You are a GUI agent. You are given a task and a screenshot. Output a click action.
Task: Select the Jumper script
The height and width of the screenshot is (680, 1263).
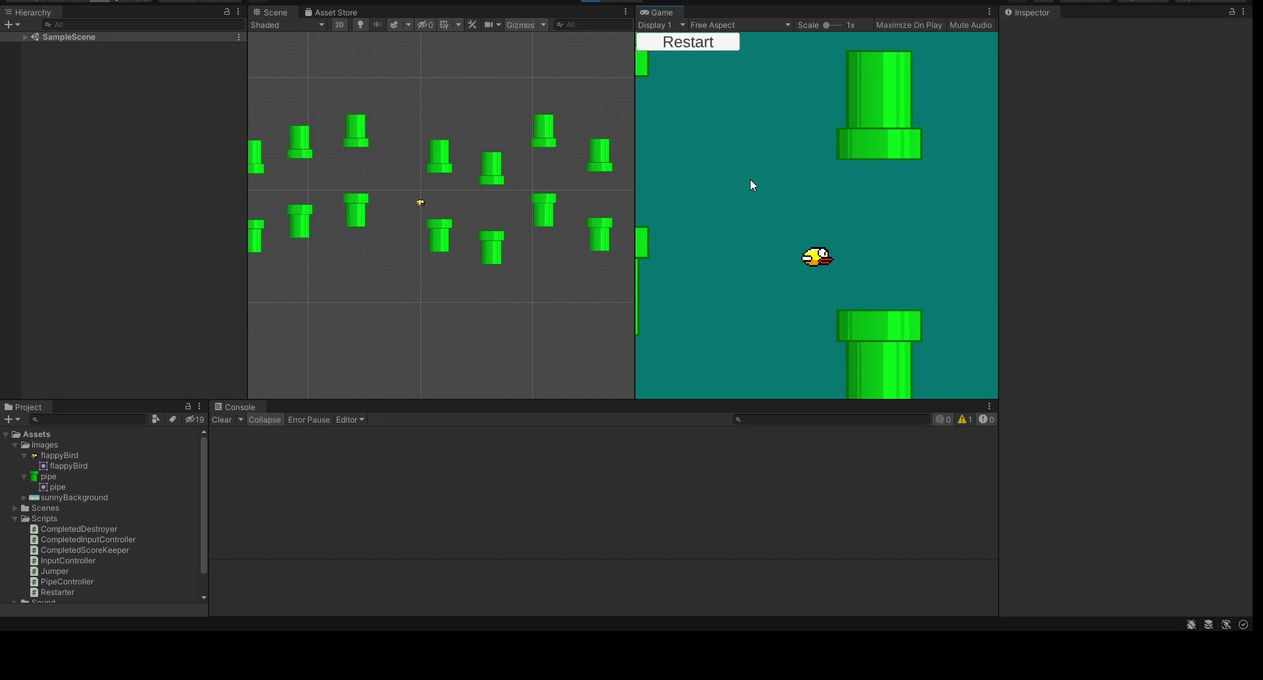coord(49,571)
